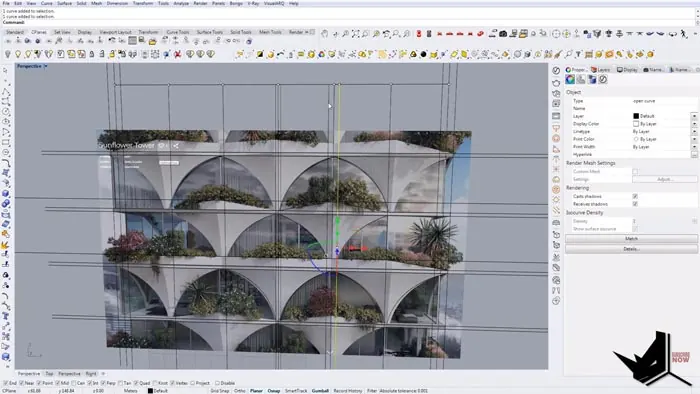The width and height of the screenshot is (700, 394).
Task: Select the Pan hand tool icon
Action: coord(325,33)
